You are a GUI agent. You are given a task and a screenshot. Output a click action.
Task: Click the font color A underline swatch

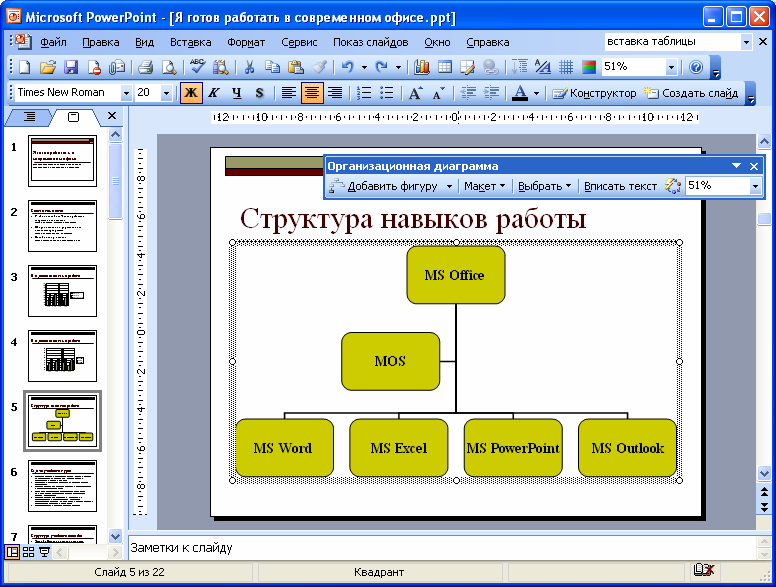click(x=520, y=93)
